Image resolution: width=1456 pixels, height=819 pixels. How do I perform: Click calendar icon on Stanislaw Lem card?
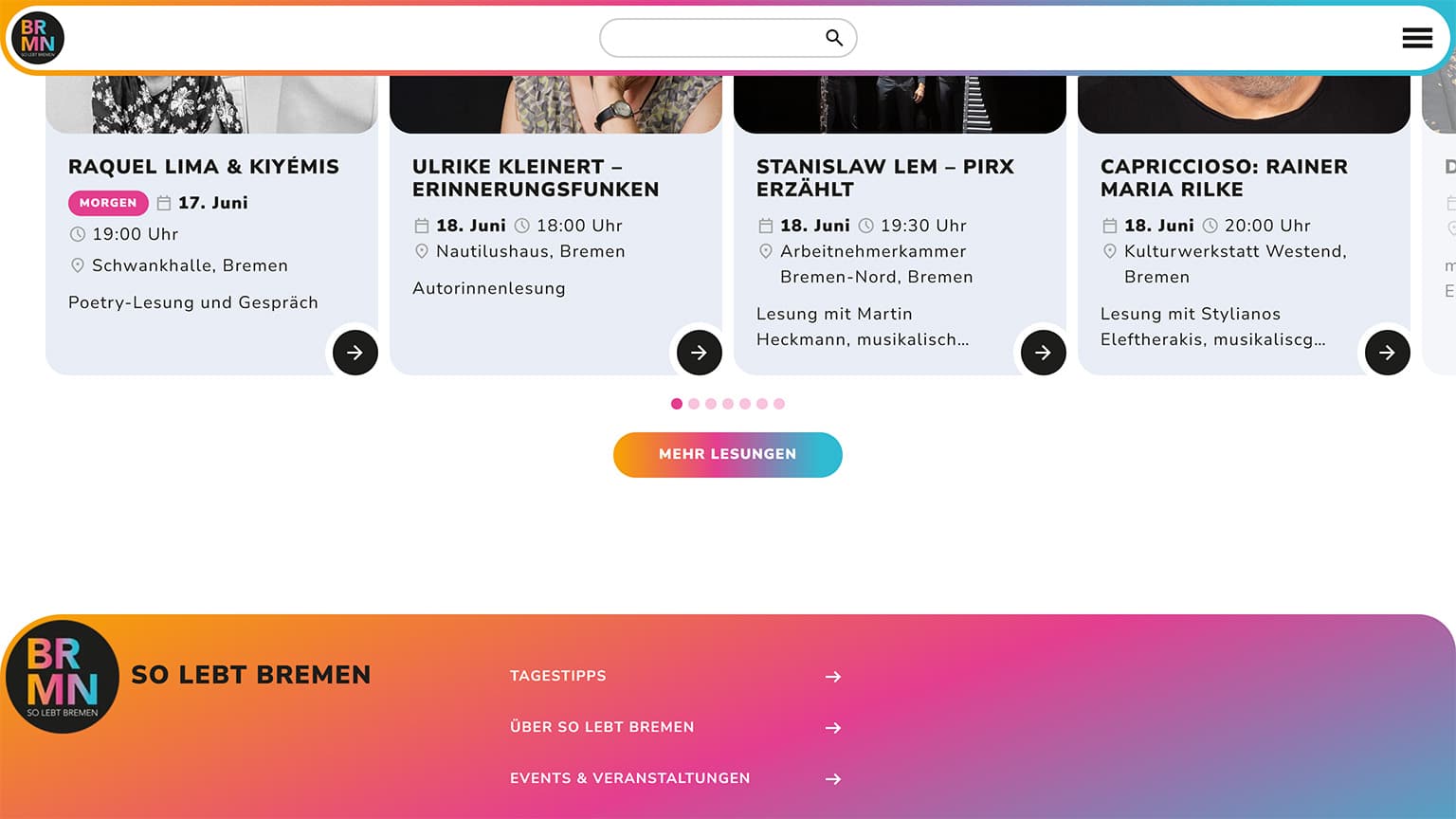pos(766,226)
